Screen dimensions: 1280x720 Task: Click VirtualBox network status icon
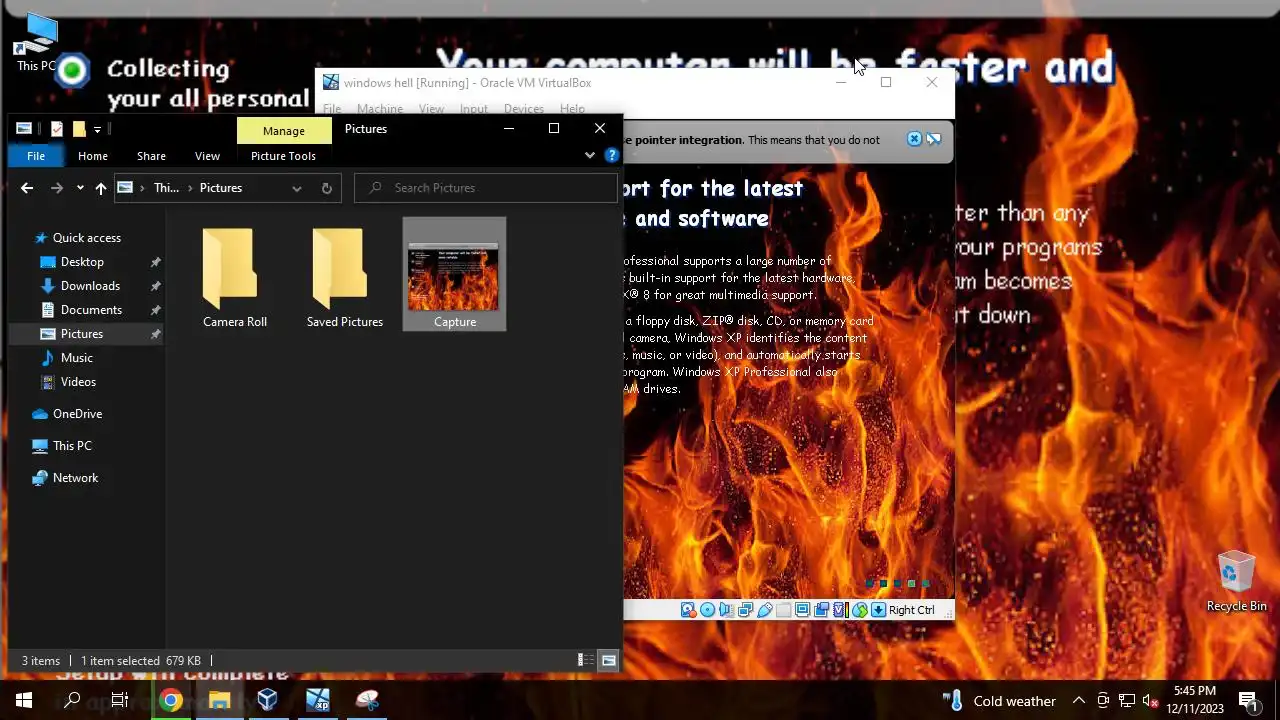click(x=745, y=610)
